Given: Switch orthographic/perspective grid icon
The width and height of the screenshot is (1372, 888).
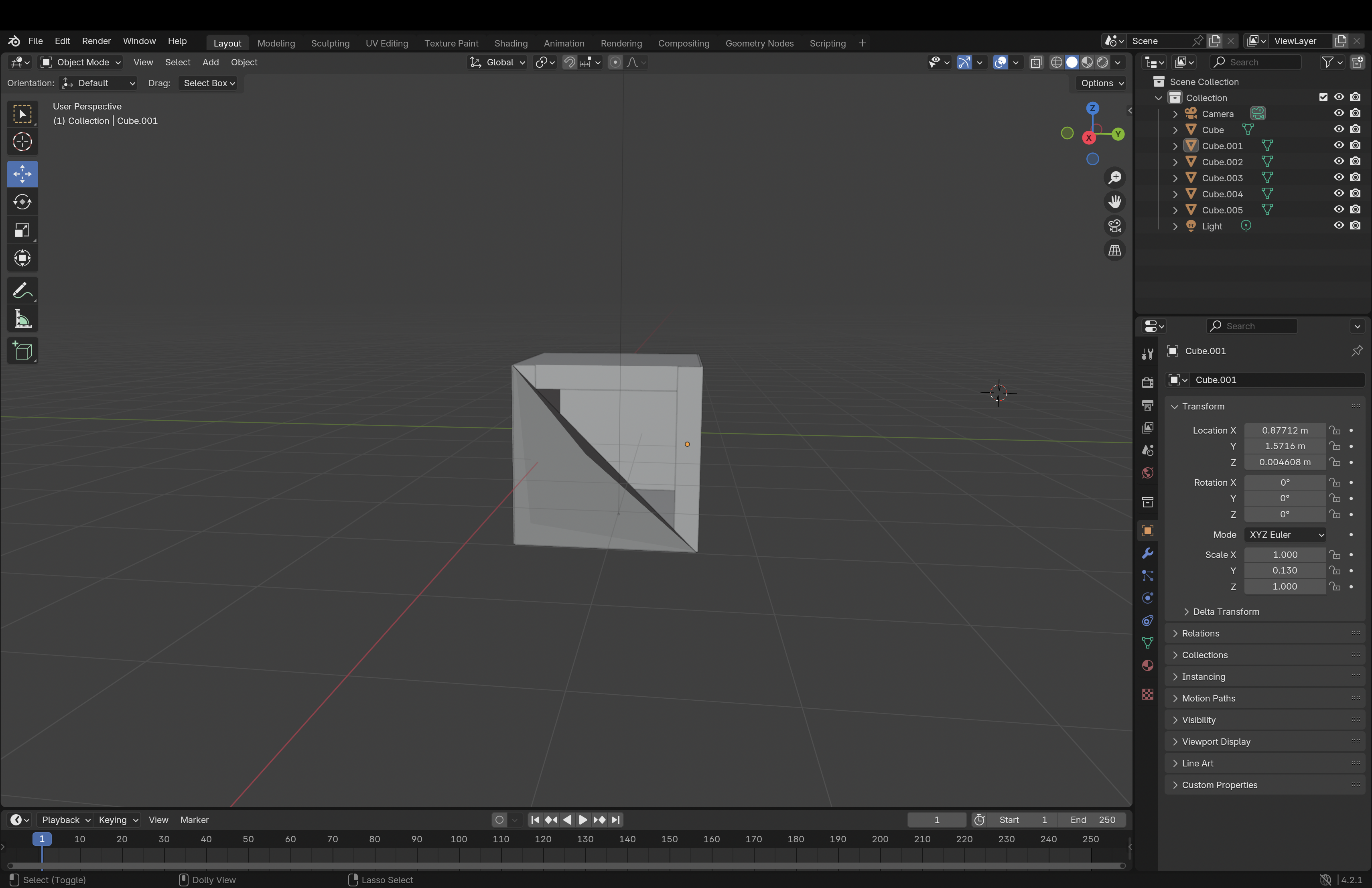Looking at the screenshot, I should 1115,251.
